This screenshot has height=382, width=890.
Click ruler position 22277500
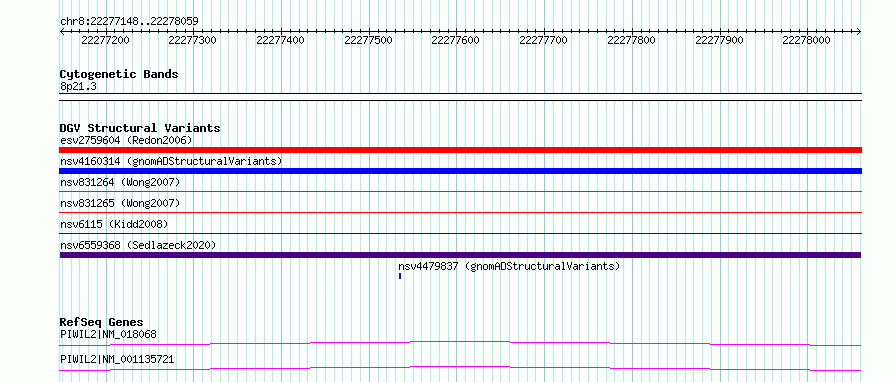pos(368,40)
